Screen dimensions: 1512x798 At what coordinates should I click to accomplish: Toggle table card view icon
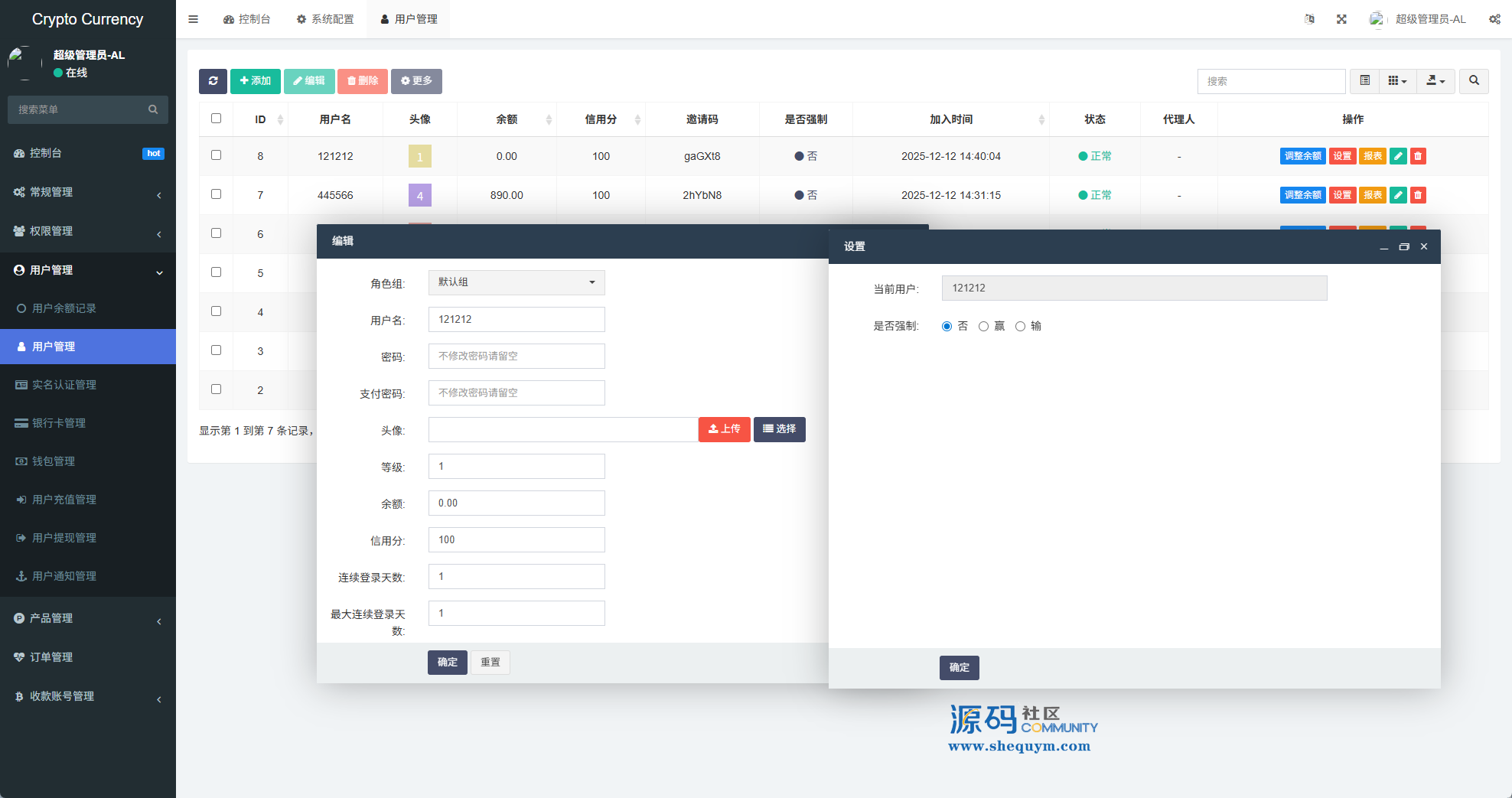pos(1364,81)
